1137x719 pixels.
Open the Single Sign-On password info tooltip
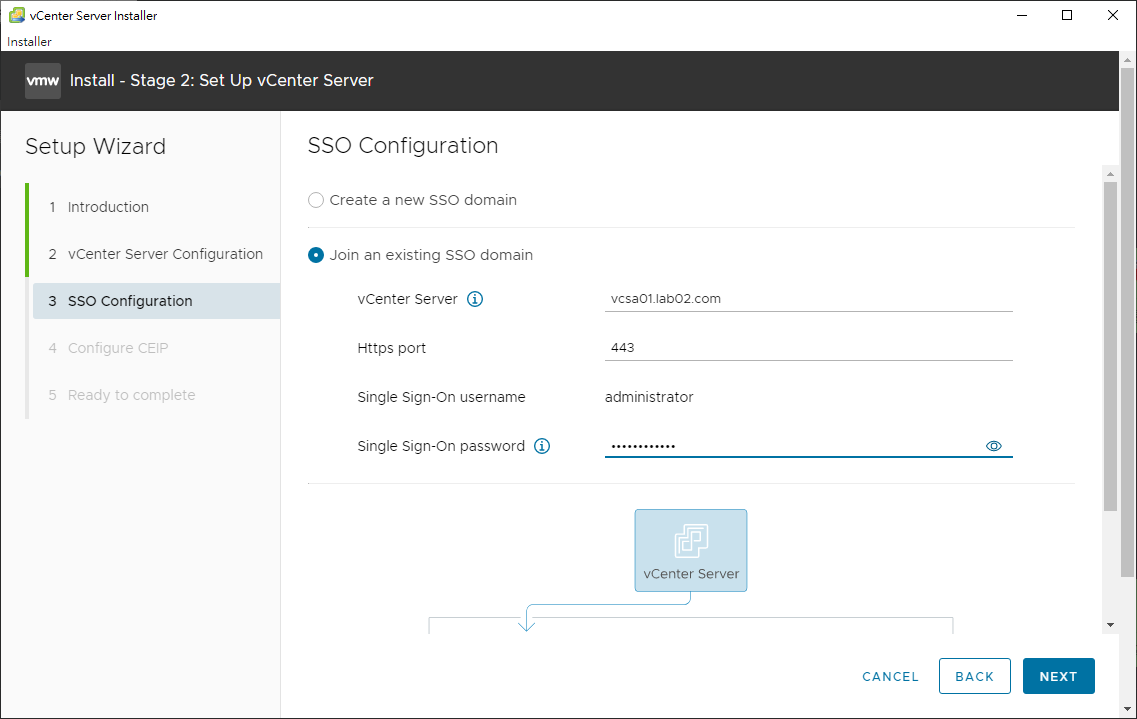point(542,446)
